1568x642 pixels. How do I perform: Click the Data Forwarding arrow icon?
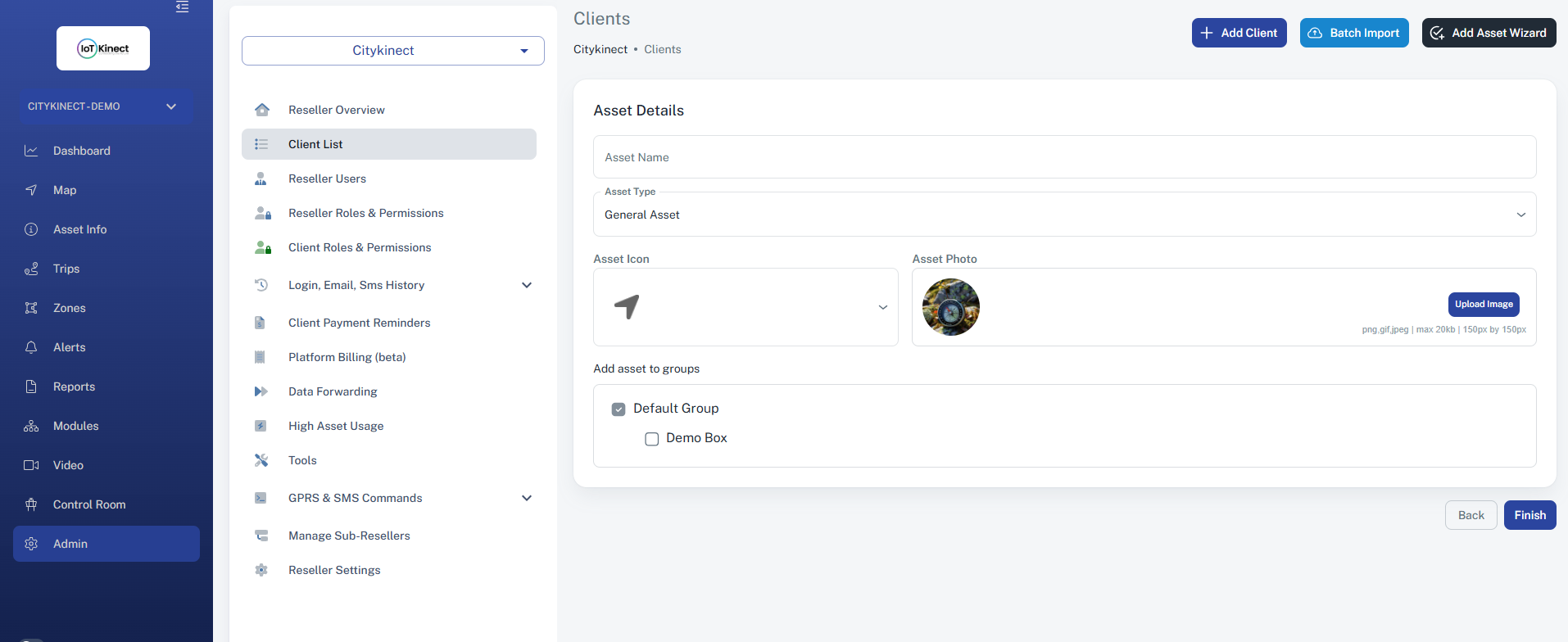point(261,391)
